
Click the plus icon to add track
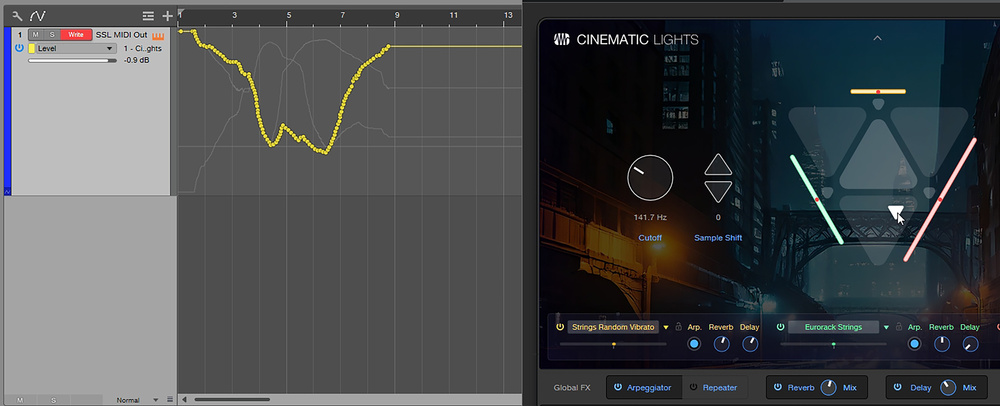pyautogui.click(x=167, y=16)
